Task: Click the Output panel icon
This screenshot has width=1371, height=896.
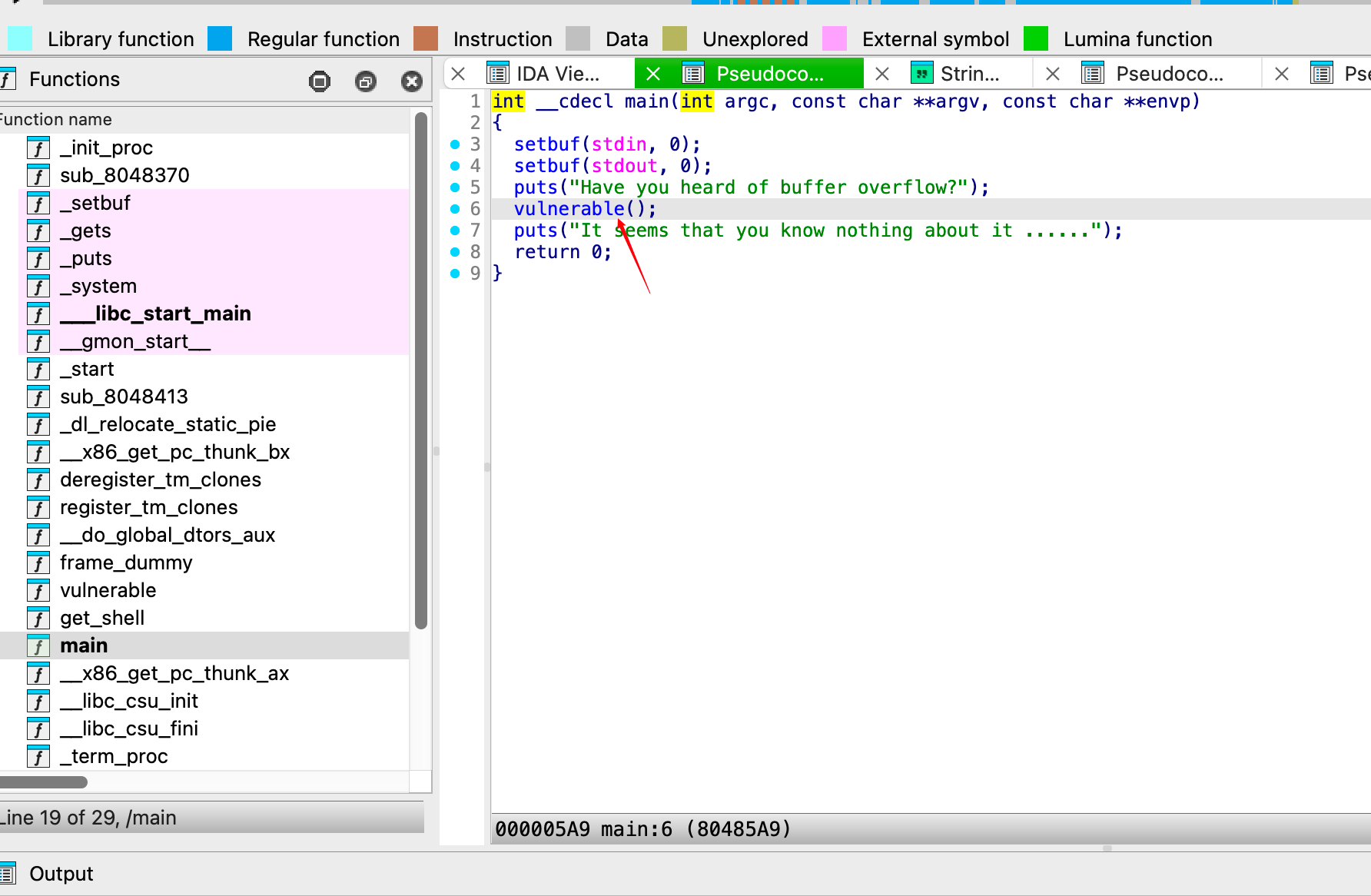Action: [x=8, y=874]
